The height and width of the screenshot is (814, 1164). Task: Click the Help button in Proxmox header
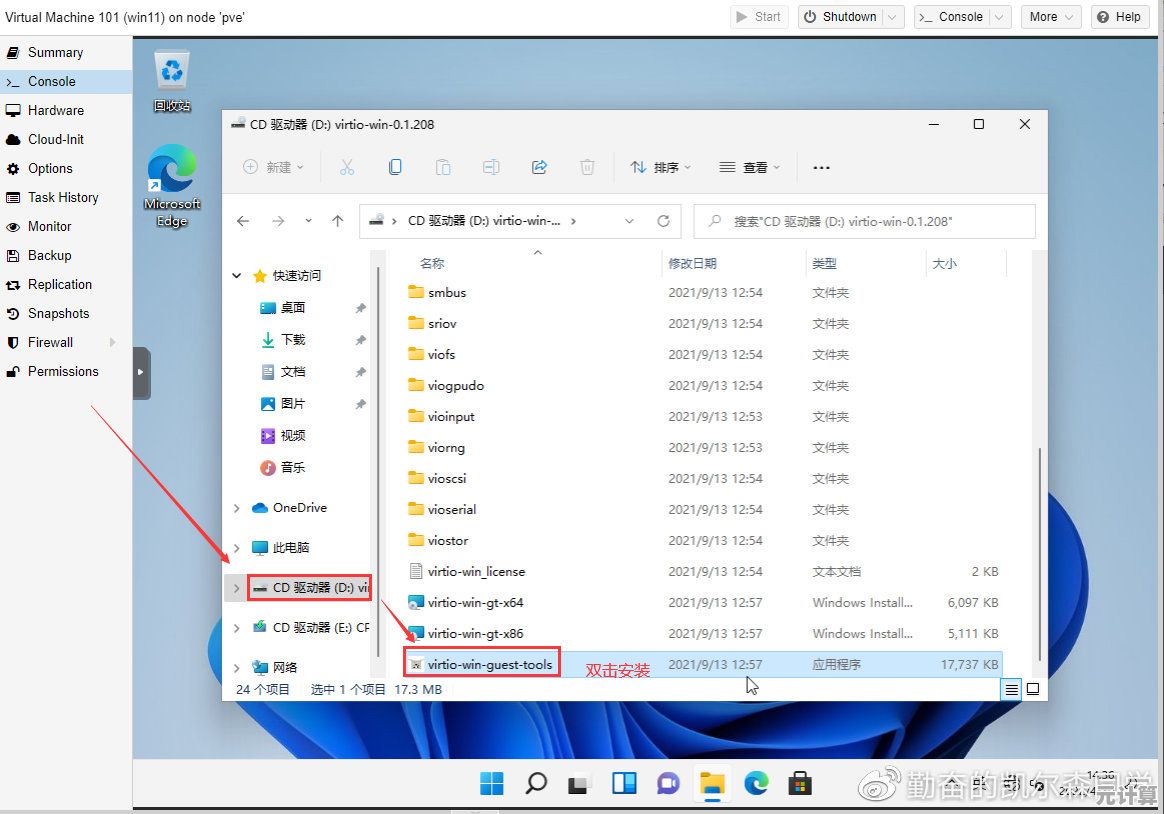point(1119,17)
